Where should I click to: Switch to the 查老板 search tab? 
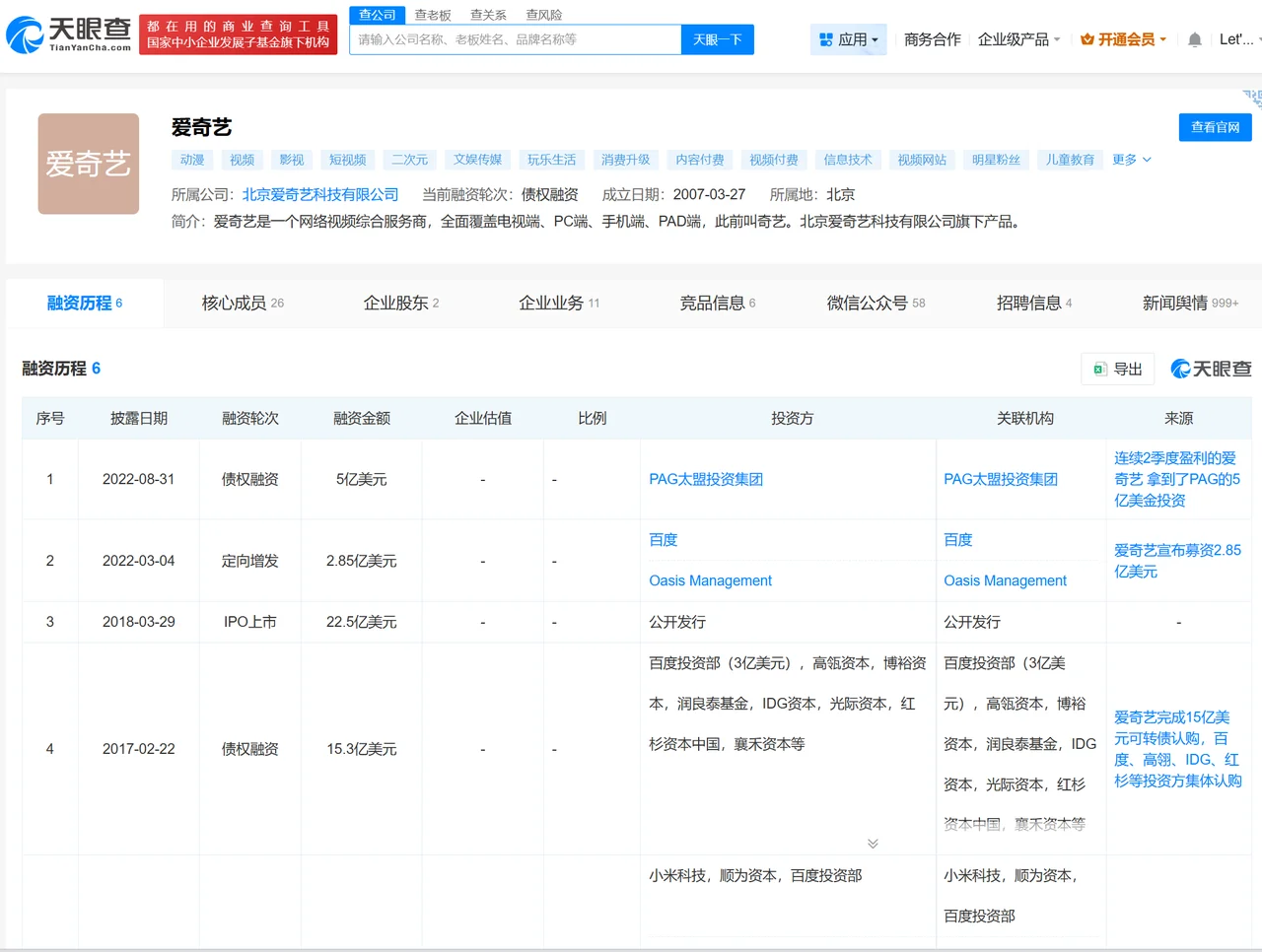click(x=433, y=15)
